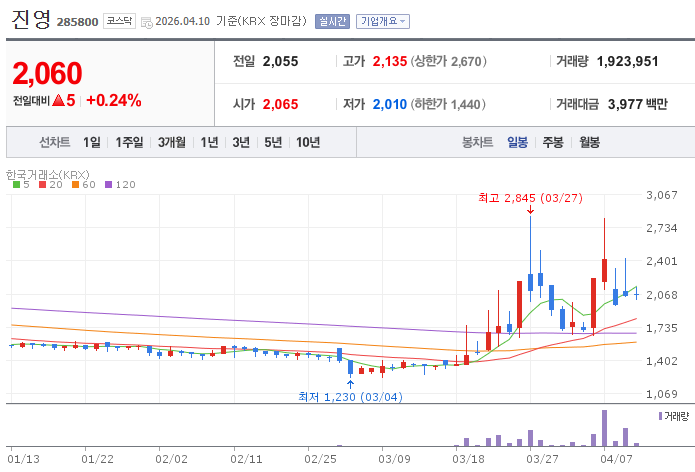Screen dimensions: 695x472
Task: Click the 최고 2,845 (03/27) marker label
Action: [530, 198]
